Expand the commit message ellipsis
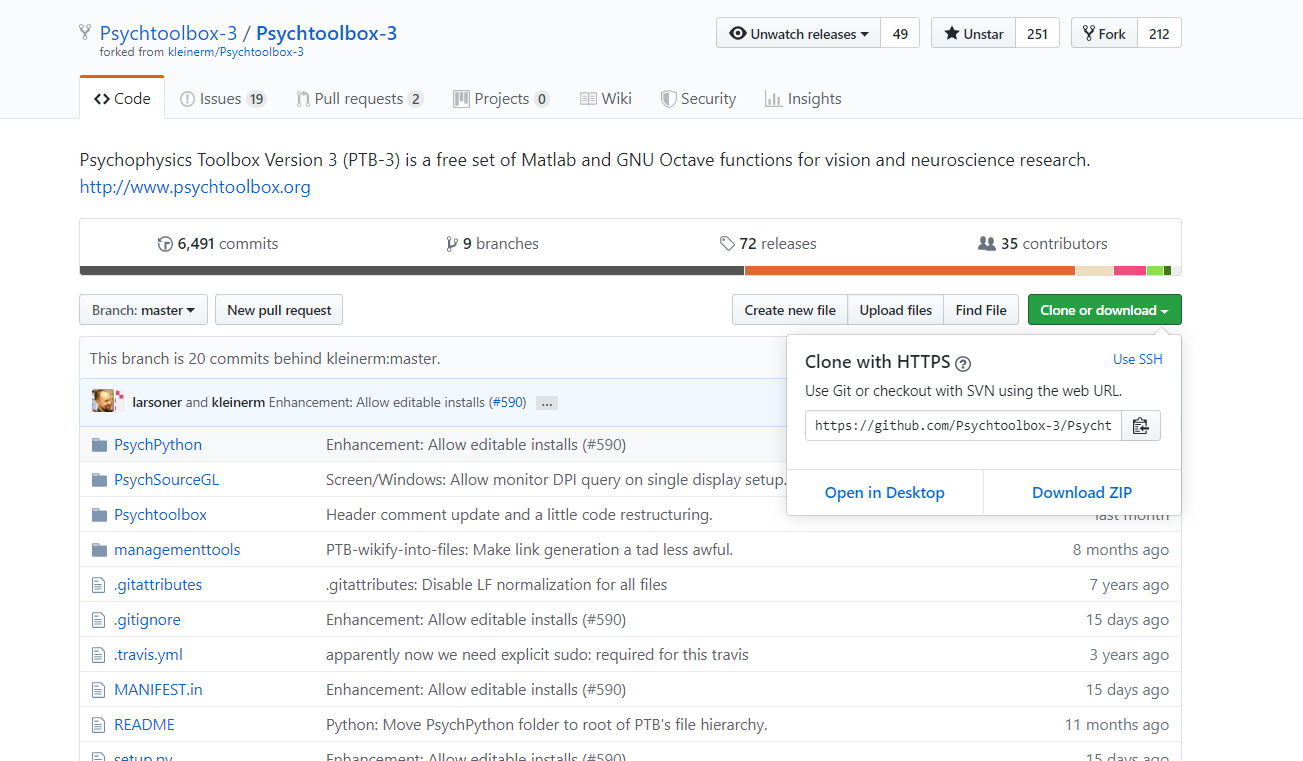This screenshot has height=761, width=1303. (x=546, y=402)
